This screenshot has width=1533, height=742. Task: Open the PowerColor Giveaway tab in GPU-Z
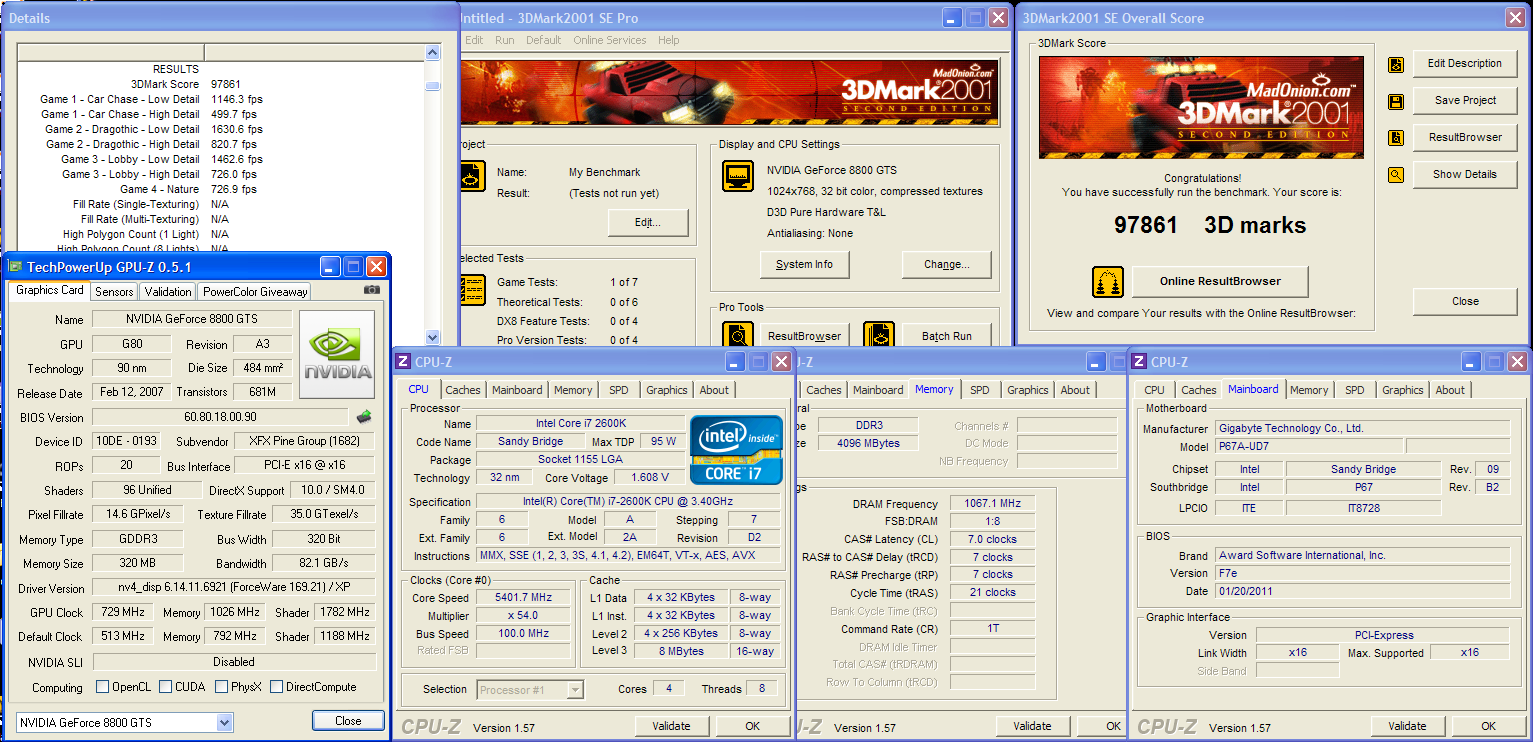(254, 292)
